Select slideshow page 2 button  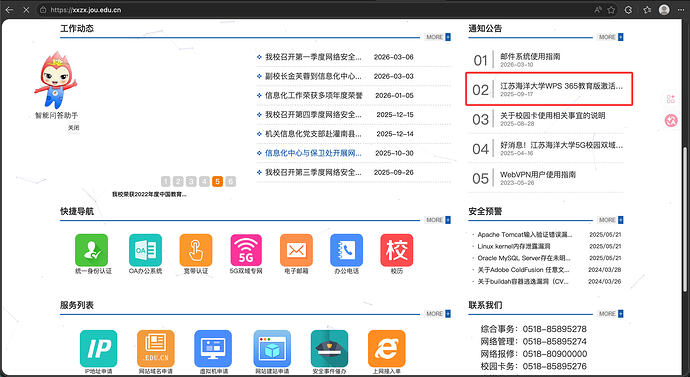coord(178,181)
